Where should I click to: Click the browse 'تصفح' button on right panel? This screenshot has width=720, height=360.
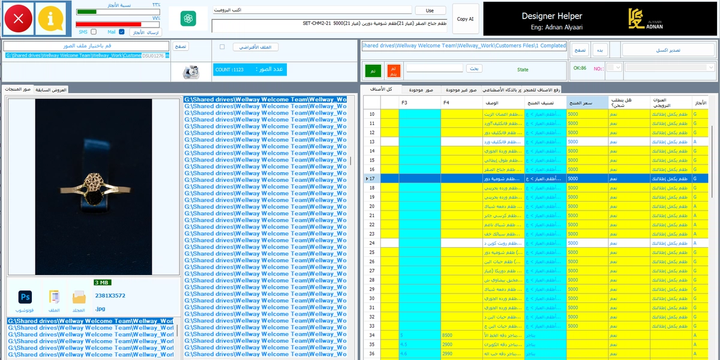(580, 50)
